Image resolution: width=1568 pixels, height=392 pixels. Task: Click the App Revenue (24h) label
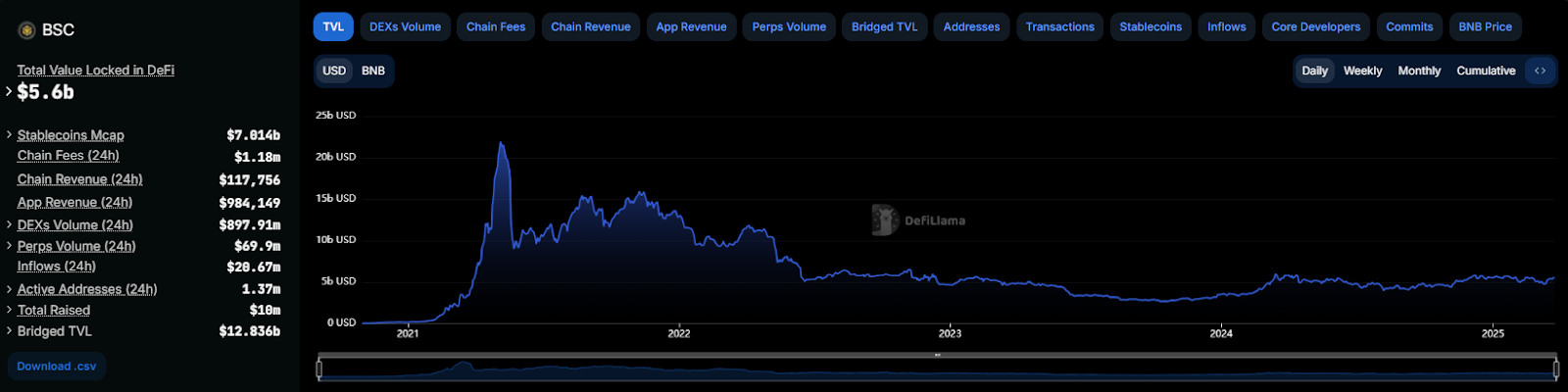point(74,202)
